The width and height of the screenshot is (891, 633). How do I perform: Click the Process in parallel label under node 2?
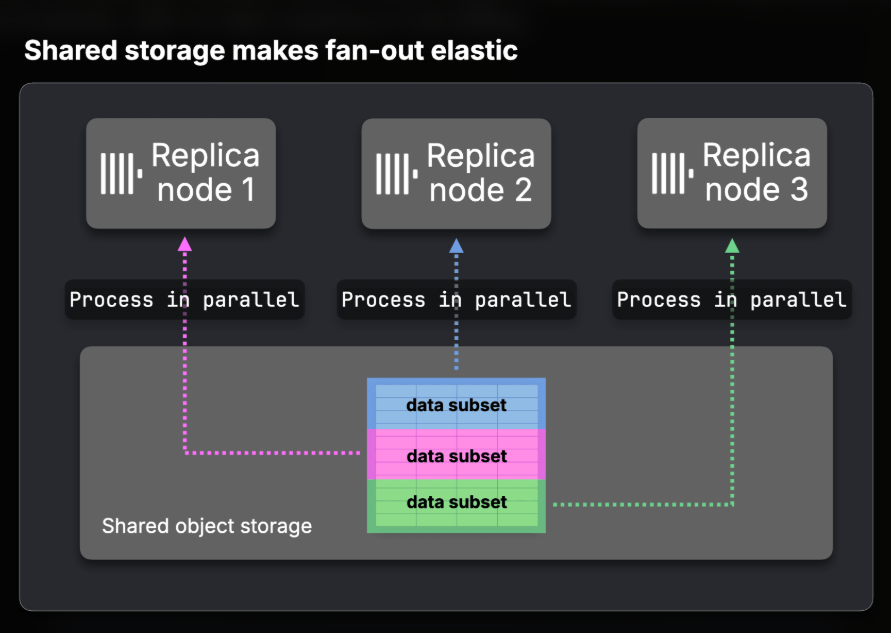456,299
